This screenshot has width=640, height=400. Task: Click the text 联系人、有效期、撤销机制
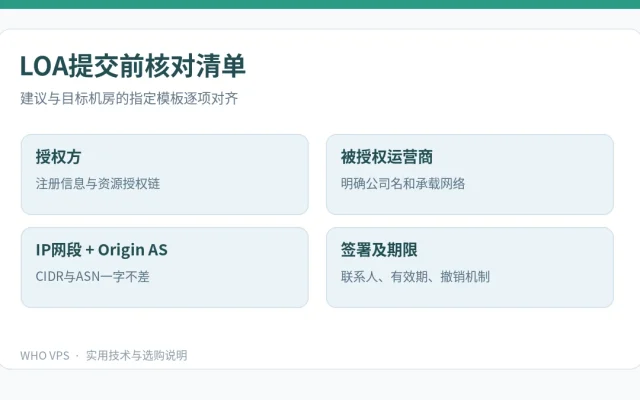(415, 277)
